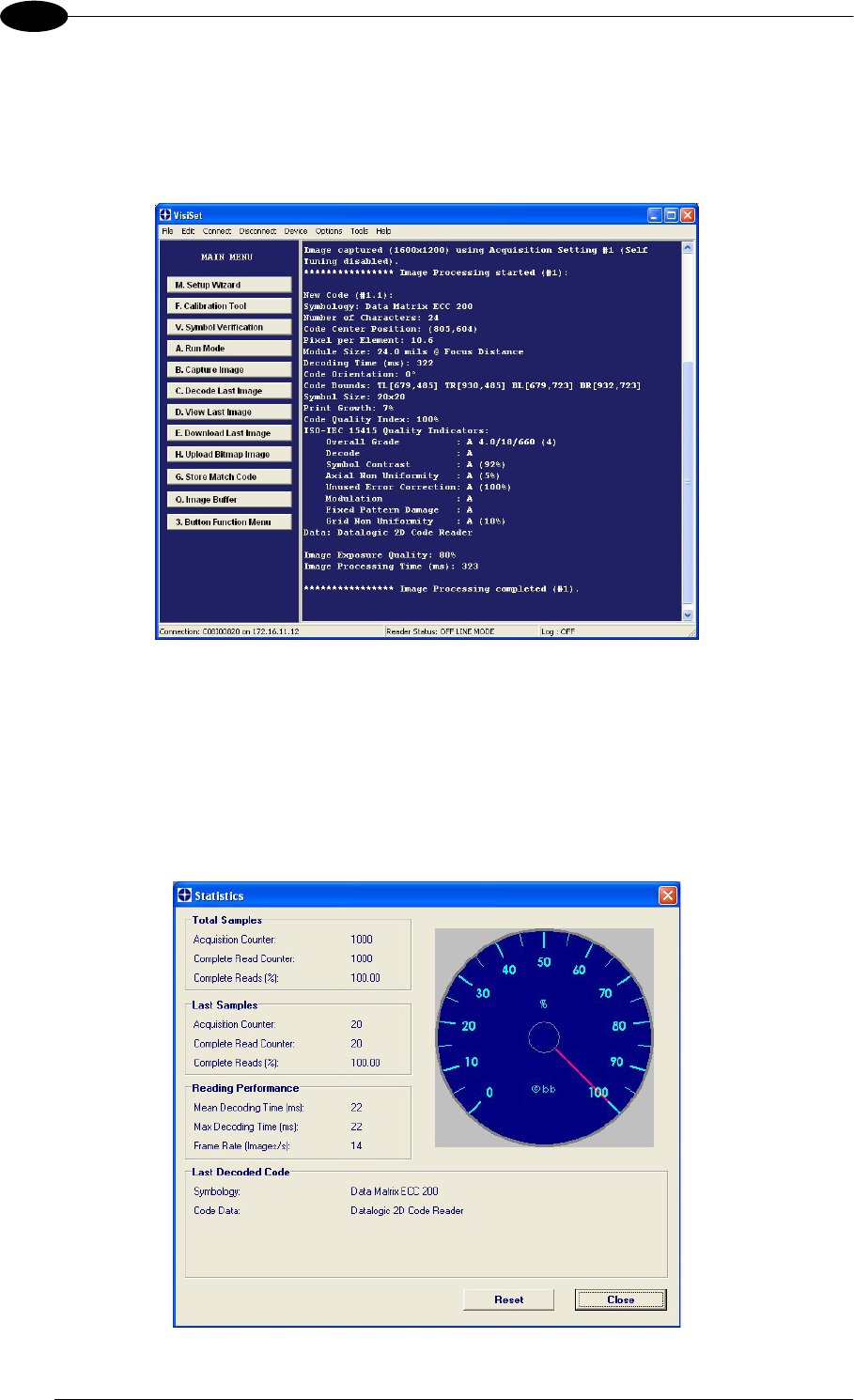
Task: Click the Close button in Statistics
Action: click(x=620, y=1299)
